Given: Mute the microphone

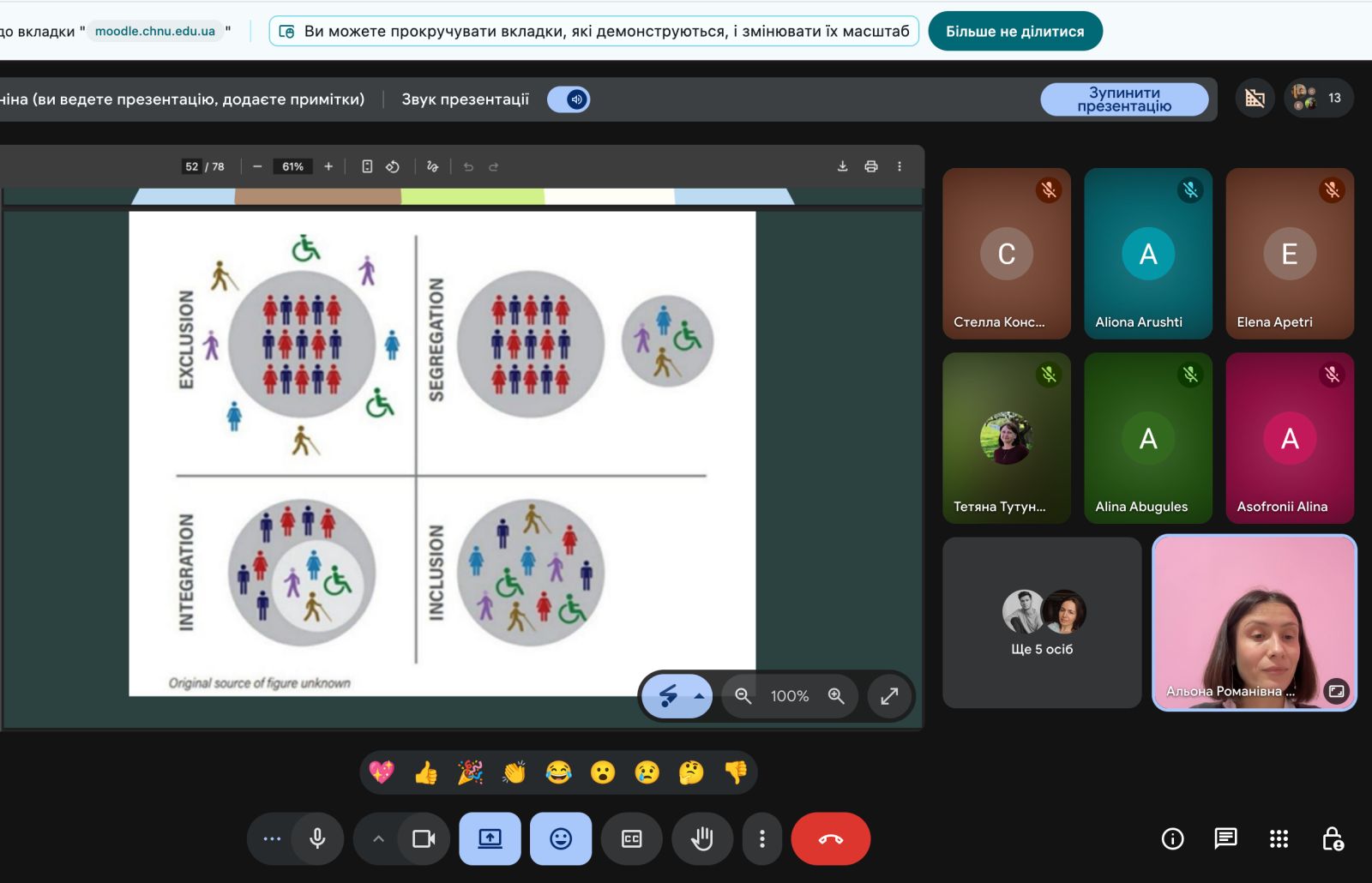Looking at the screenshot, I should (317, 838).
